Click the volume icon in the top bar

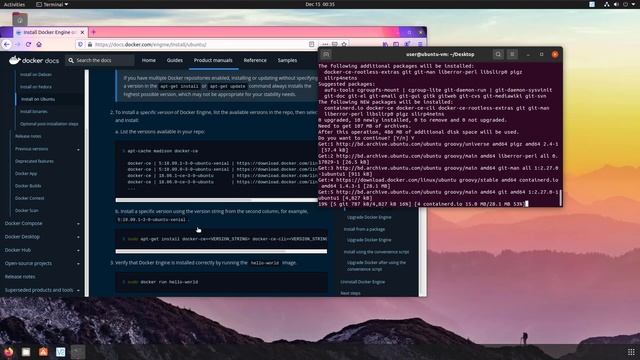coord(616,4)
